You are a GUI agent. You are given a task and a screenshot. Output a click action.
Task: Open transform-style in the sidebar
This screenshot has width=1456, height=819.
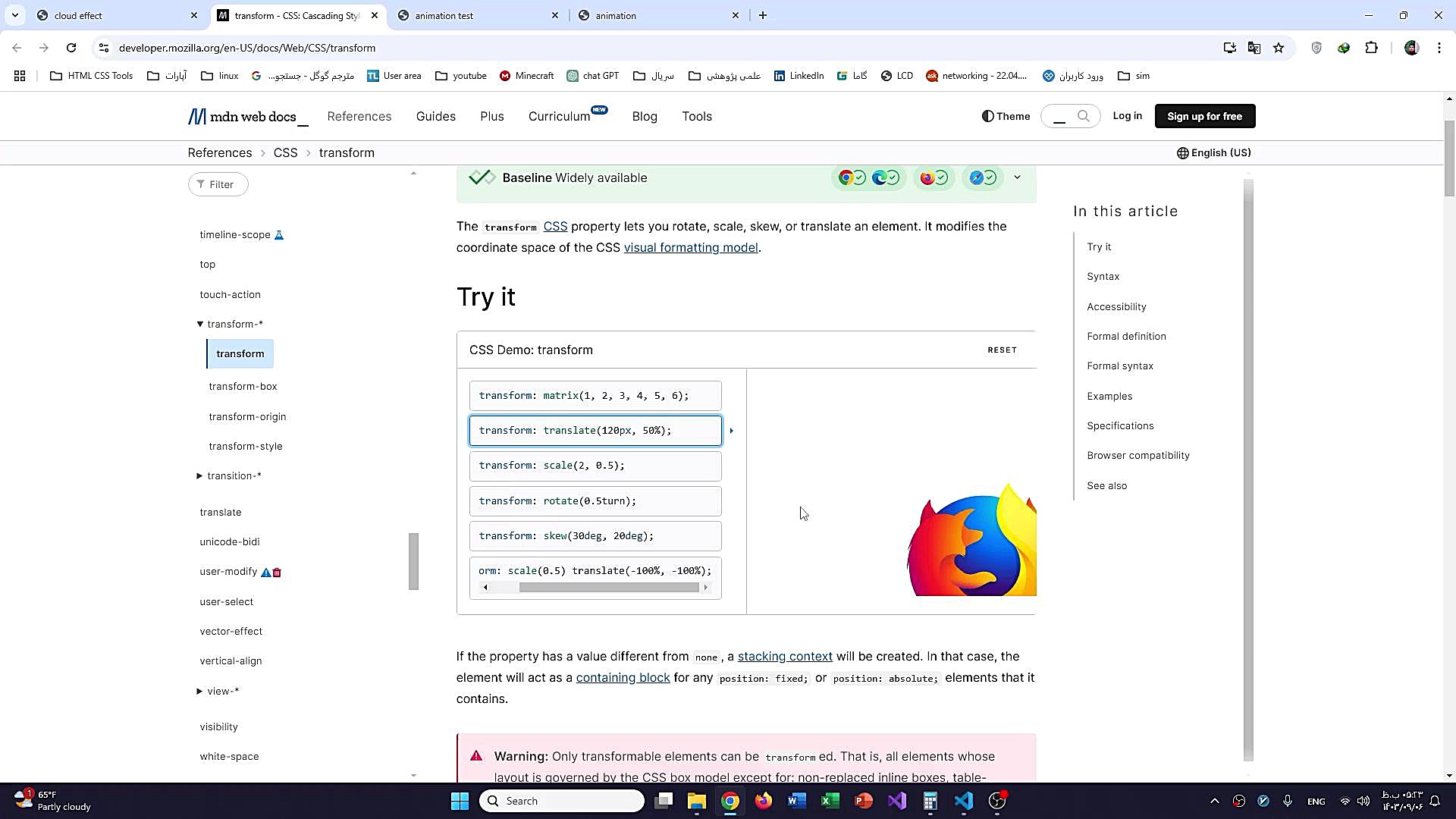(246, 446)
